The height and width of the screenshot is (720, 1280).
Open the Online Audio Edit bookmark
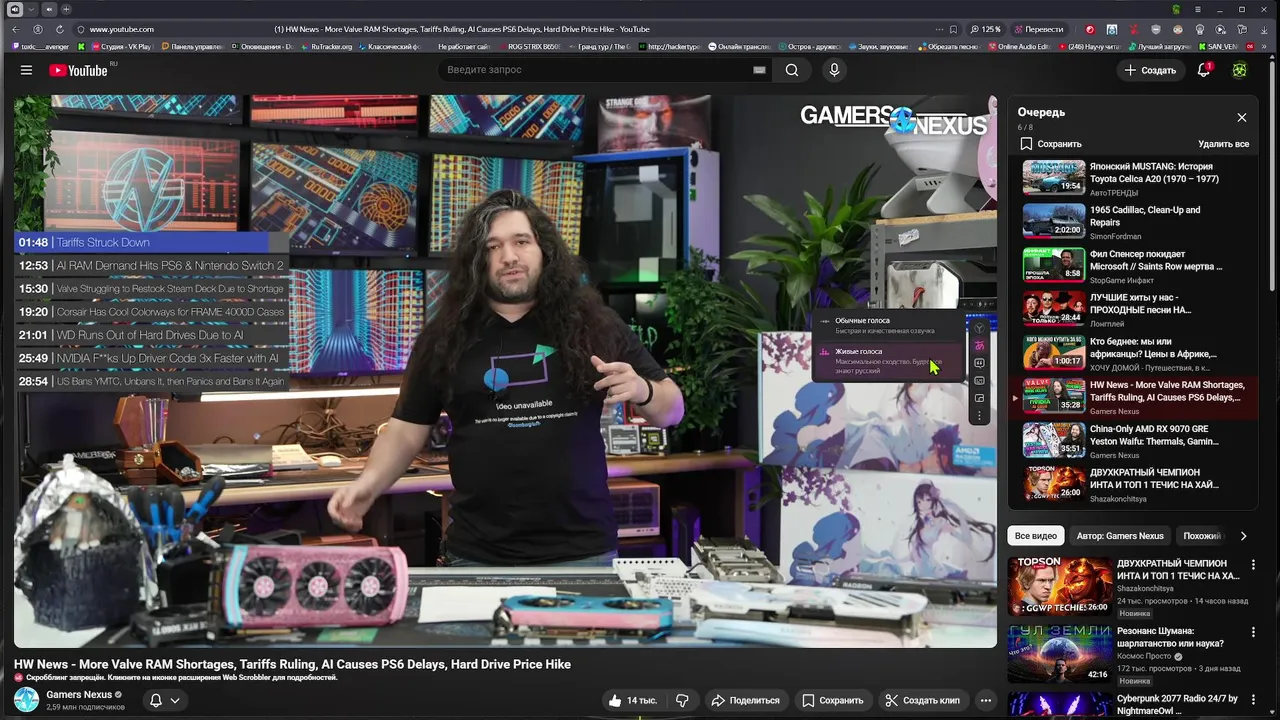pos(1017,46)
